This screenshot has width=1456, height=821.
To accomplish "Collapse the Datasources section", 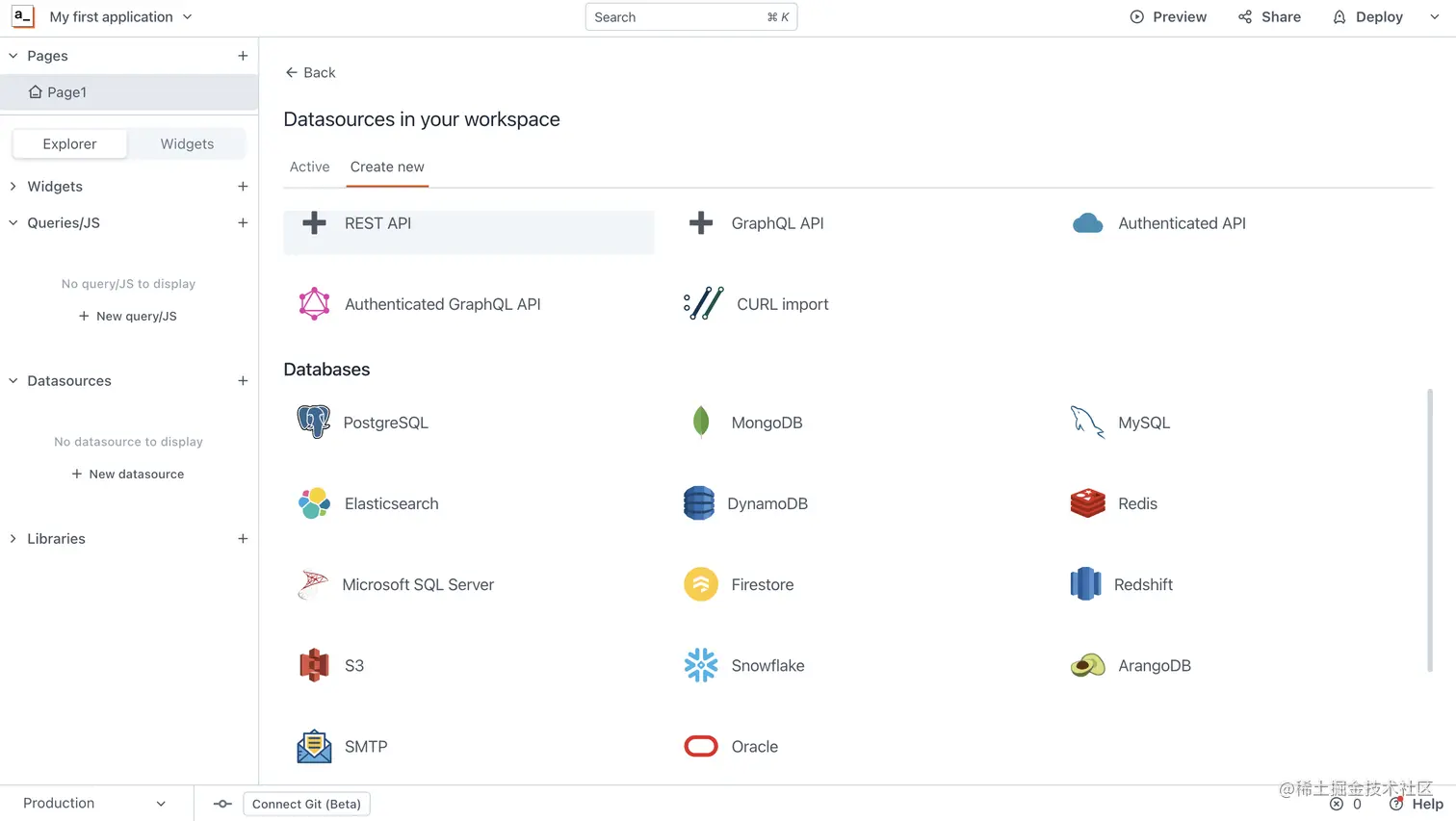I will click(13, 381).
